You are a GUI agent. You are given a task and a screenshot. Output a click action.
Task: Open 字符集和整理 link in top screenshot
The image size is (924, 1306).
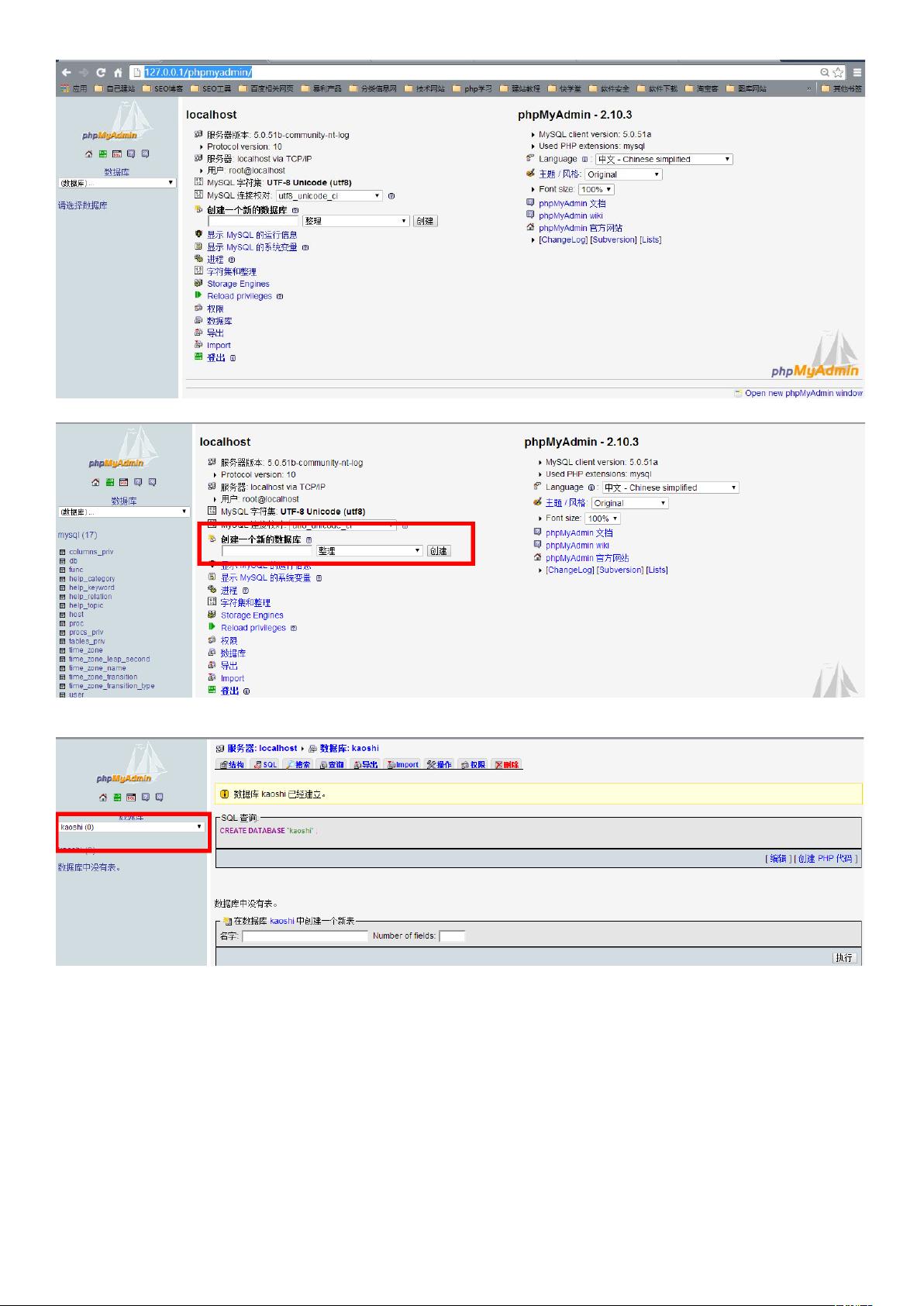231,271
